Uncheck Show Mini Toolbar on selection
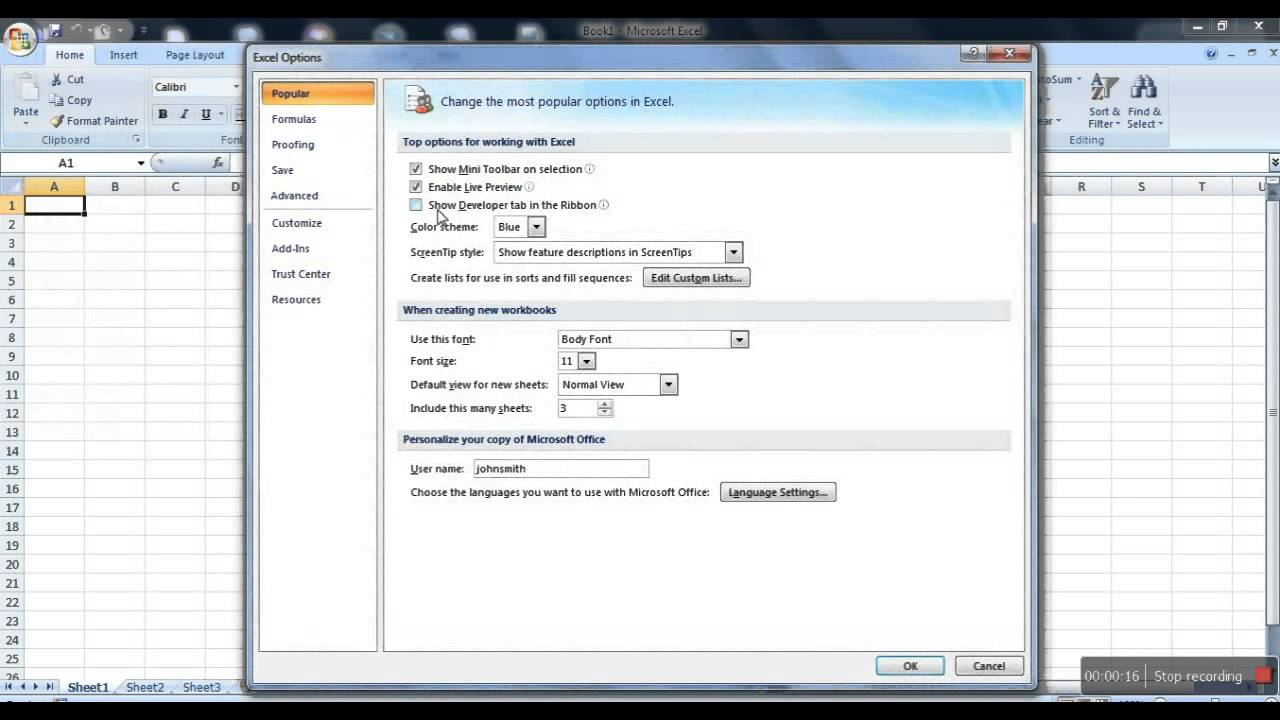 point(416,169)
